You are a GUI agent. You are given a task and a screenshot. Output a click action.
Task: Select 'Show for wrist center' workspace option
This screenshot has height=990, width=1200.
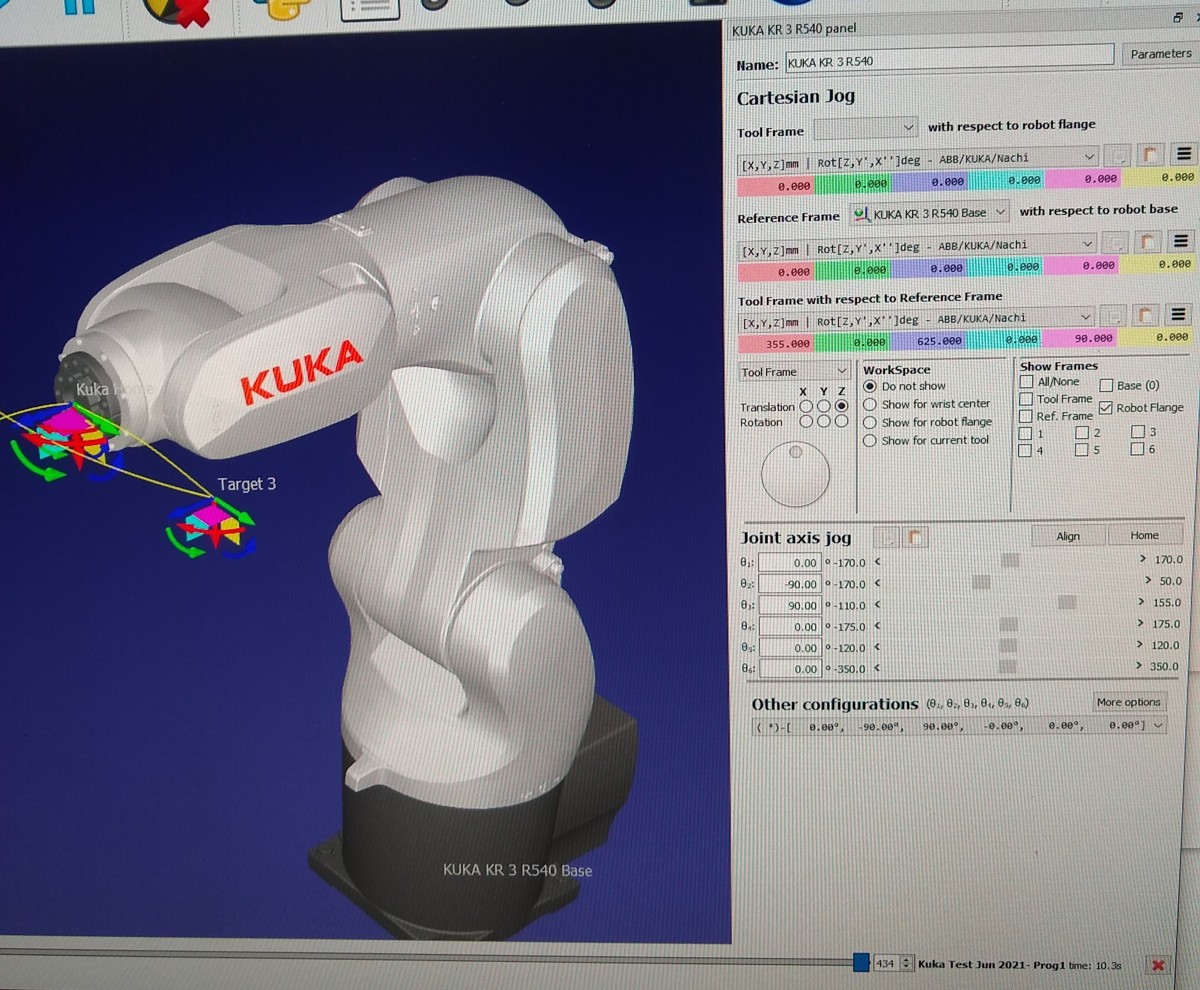(x=870, y=404)
